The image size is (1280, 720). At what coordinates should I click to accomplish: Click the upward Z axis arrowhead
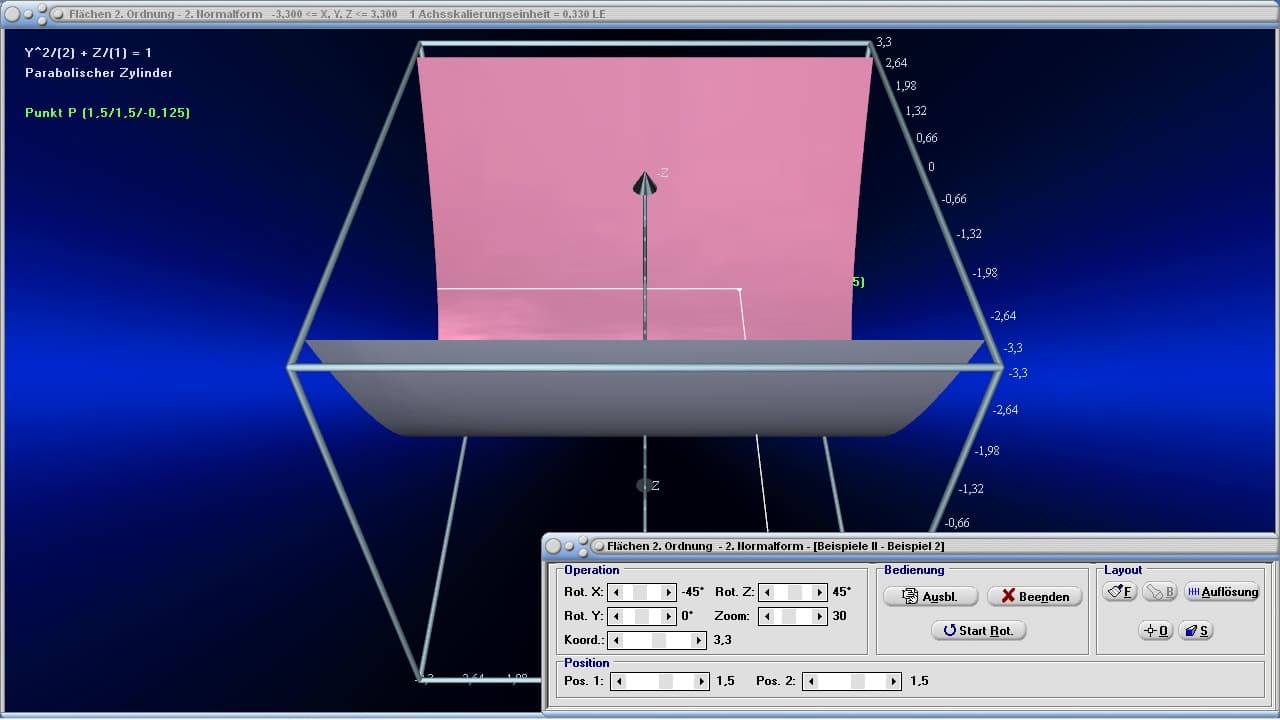coord(645,183)
